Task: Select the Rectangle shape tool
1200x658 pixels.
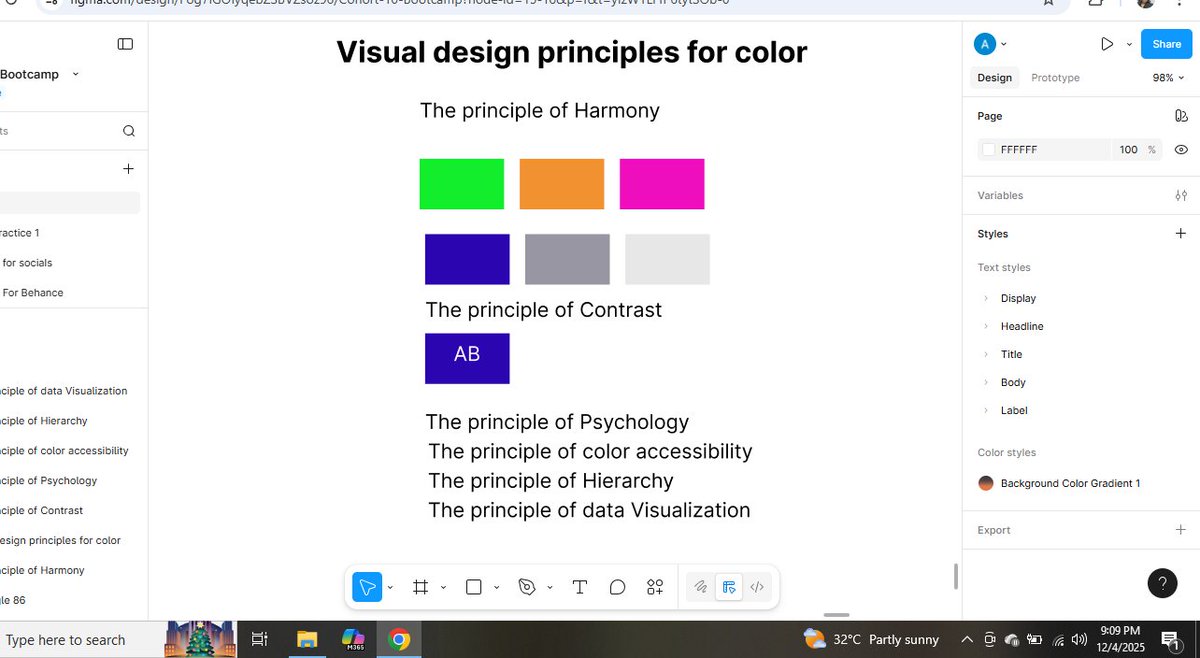Action: (x=474, y=587)
